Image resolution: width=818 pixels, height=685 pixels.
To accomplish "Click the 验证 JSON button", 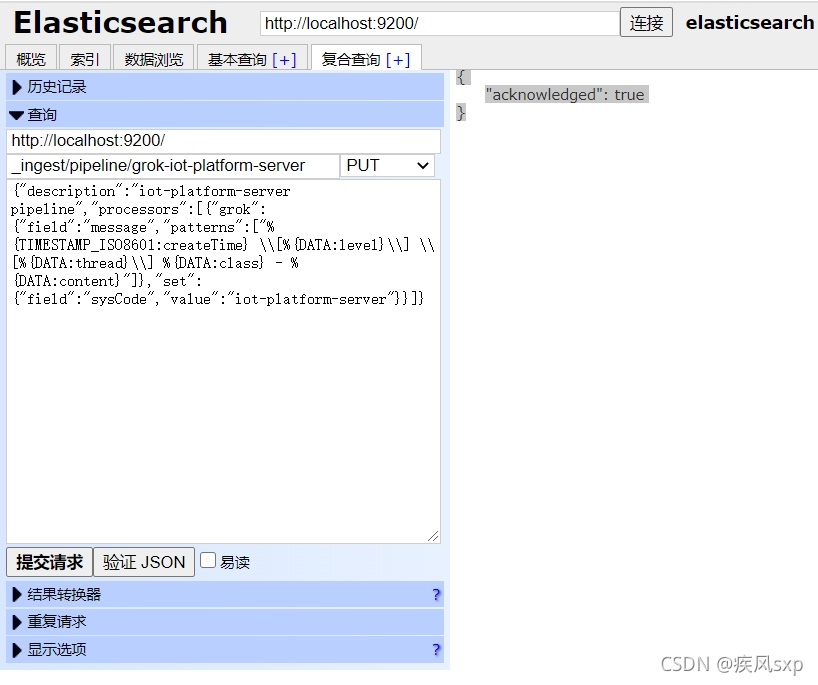I will pyautogui.click(x=144, y=562).
